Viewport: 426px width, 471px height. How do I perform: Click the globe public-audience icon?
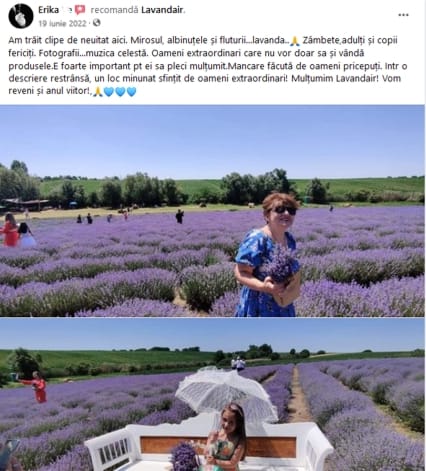coord(97,23)
